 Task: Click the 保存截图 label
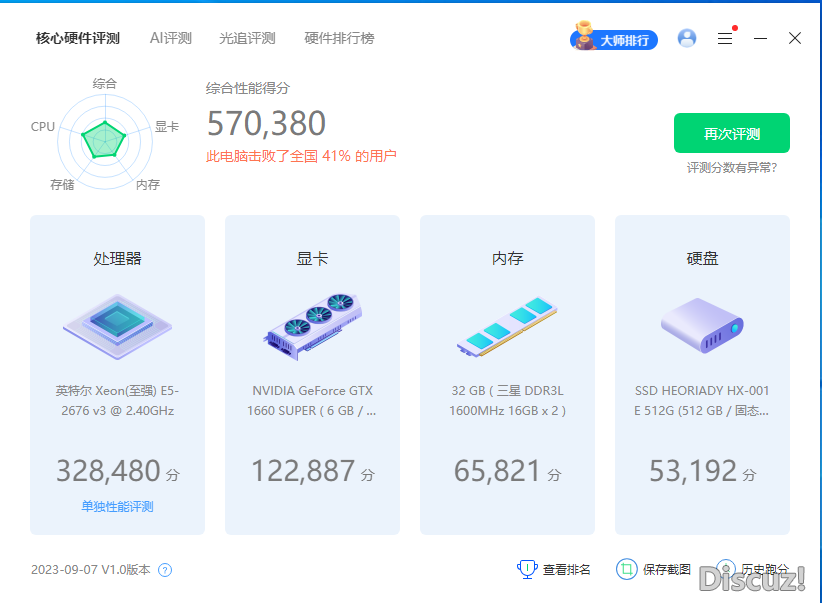pyautogui.click(x=666, y=569)
